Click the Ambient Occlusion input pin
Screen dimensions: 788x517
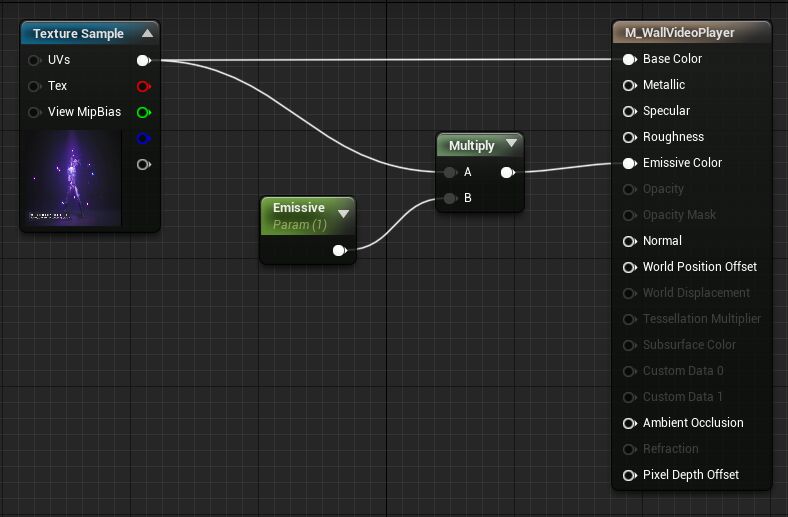pos(630,424)
